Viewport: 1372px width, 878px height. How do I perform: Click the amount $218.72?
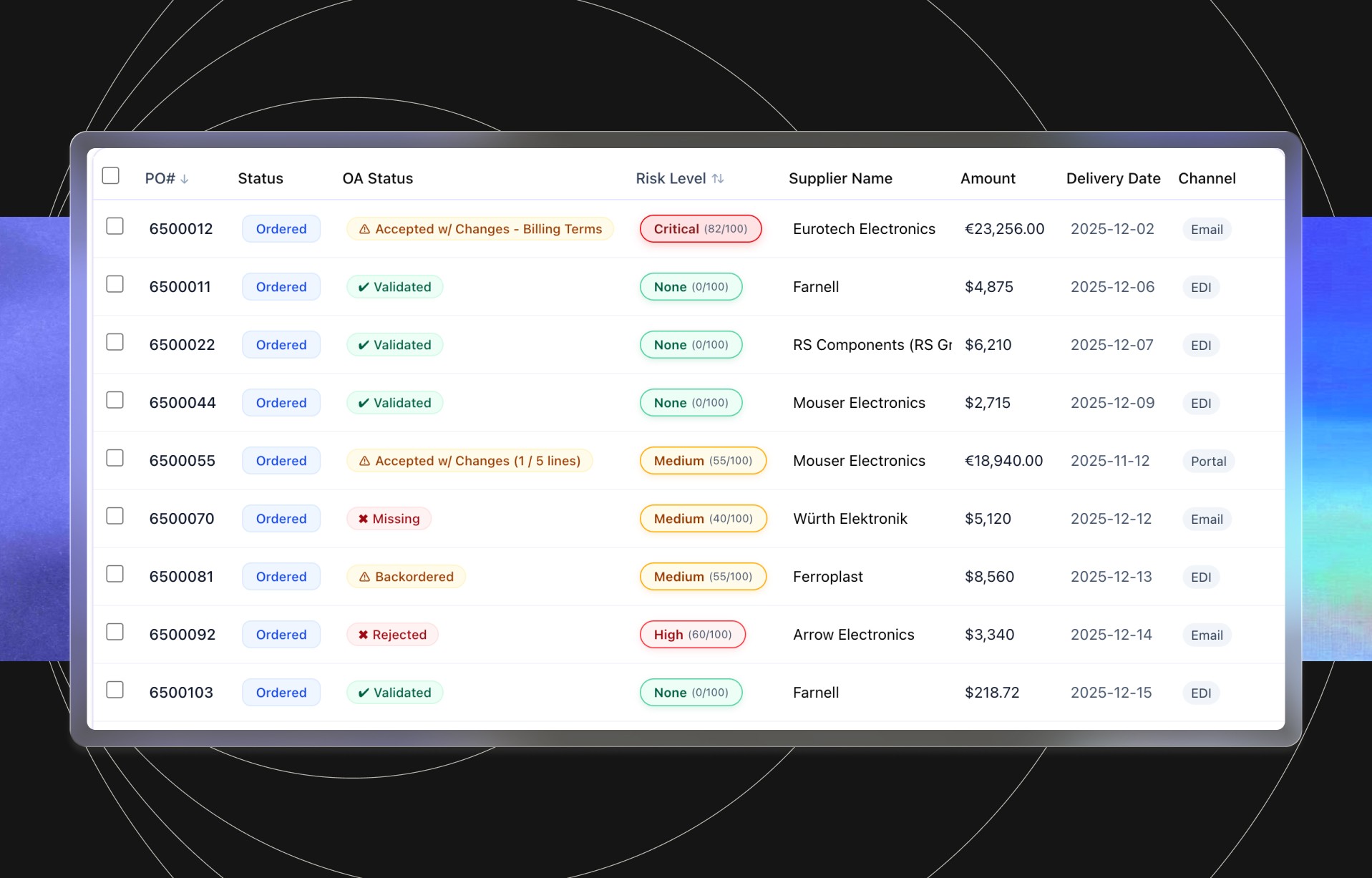pos(992,693)
